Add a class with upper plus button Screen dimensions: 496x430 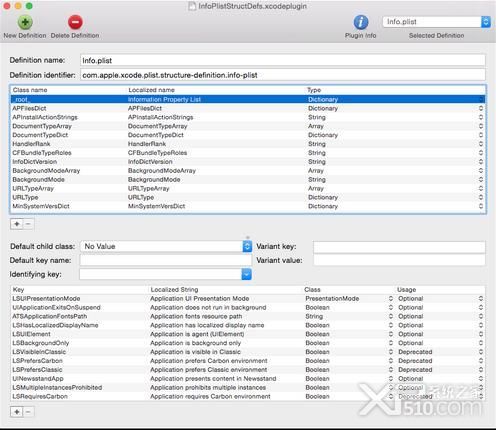pos(17,224)
